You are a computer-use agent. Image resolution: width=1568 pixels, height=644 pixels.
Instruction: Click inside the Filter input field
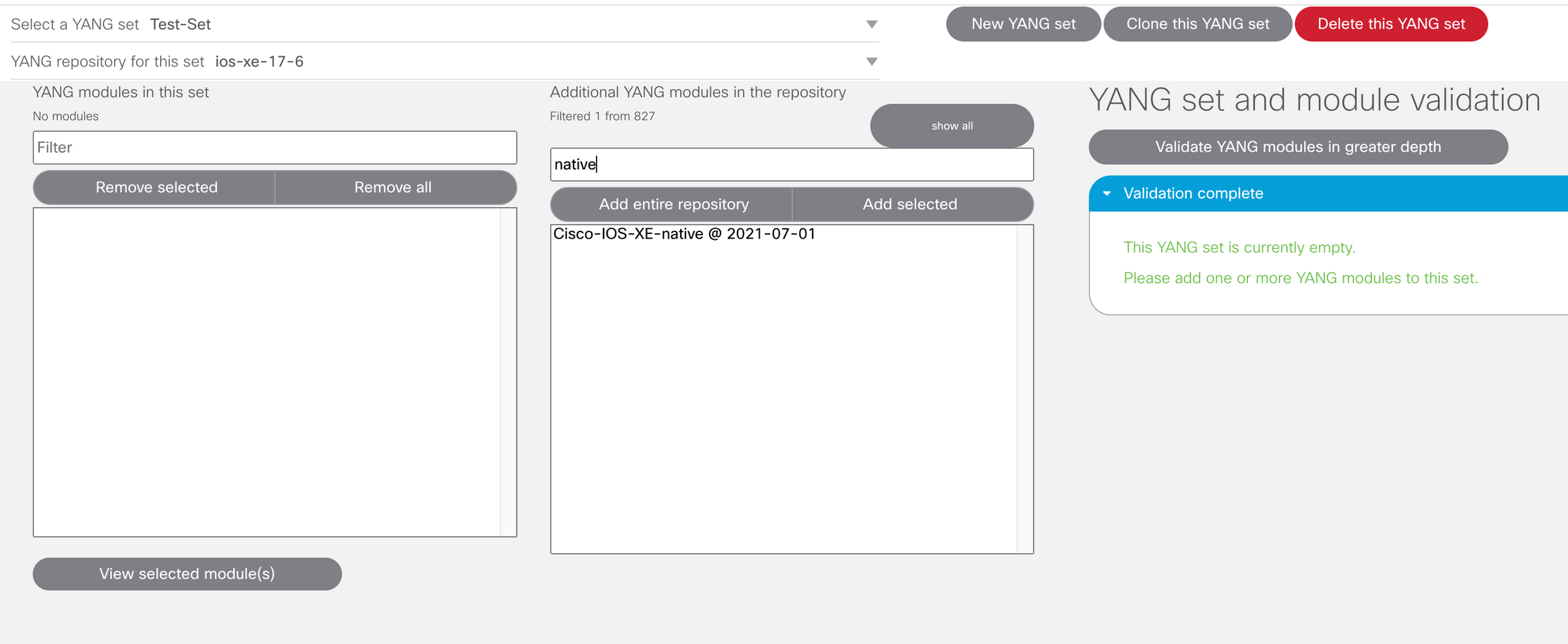coord(274,147)
